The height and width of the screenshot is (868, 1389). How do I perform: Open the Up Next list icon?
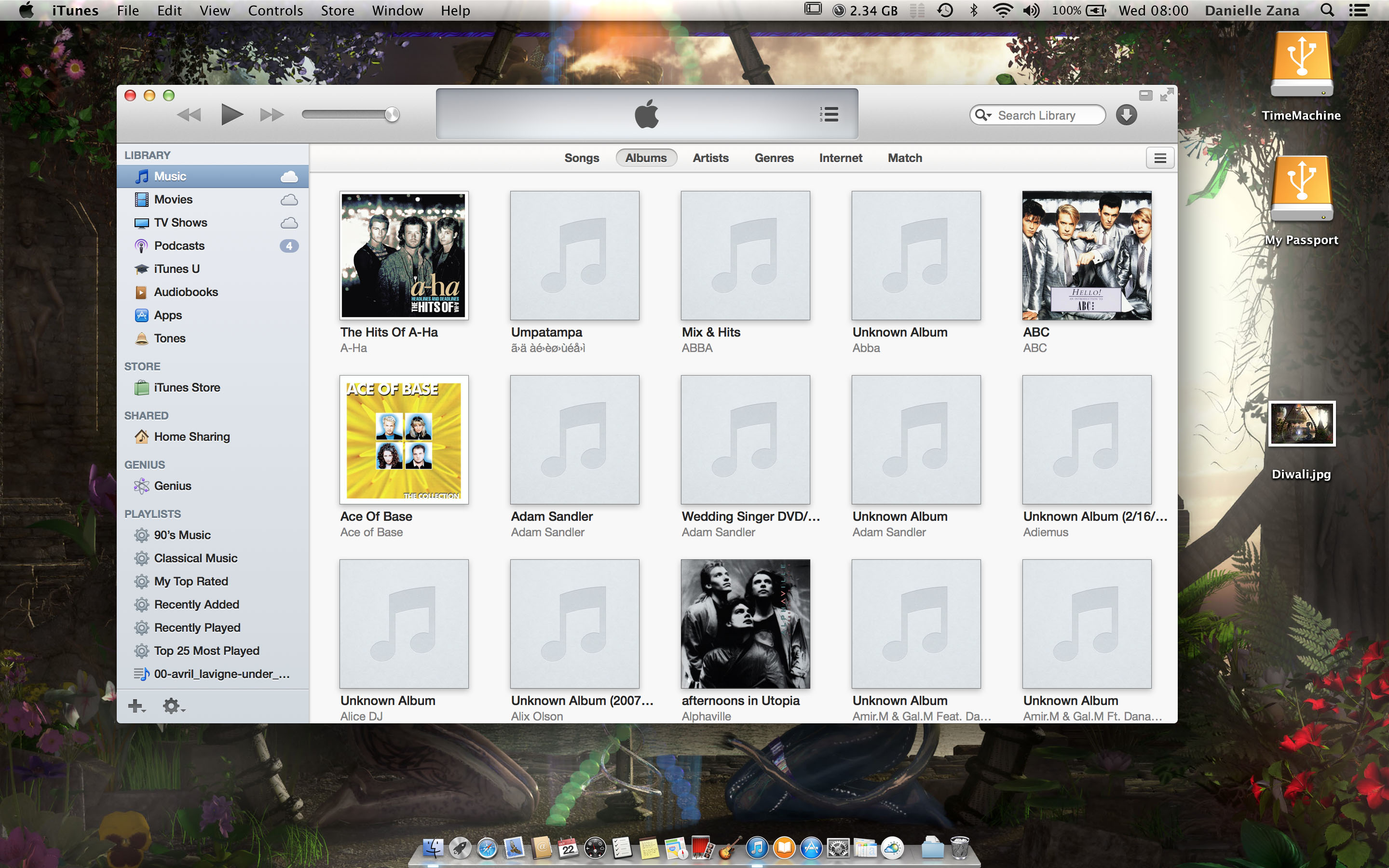pyautogui.click(x=829, y=114)
